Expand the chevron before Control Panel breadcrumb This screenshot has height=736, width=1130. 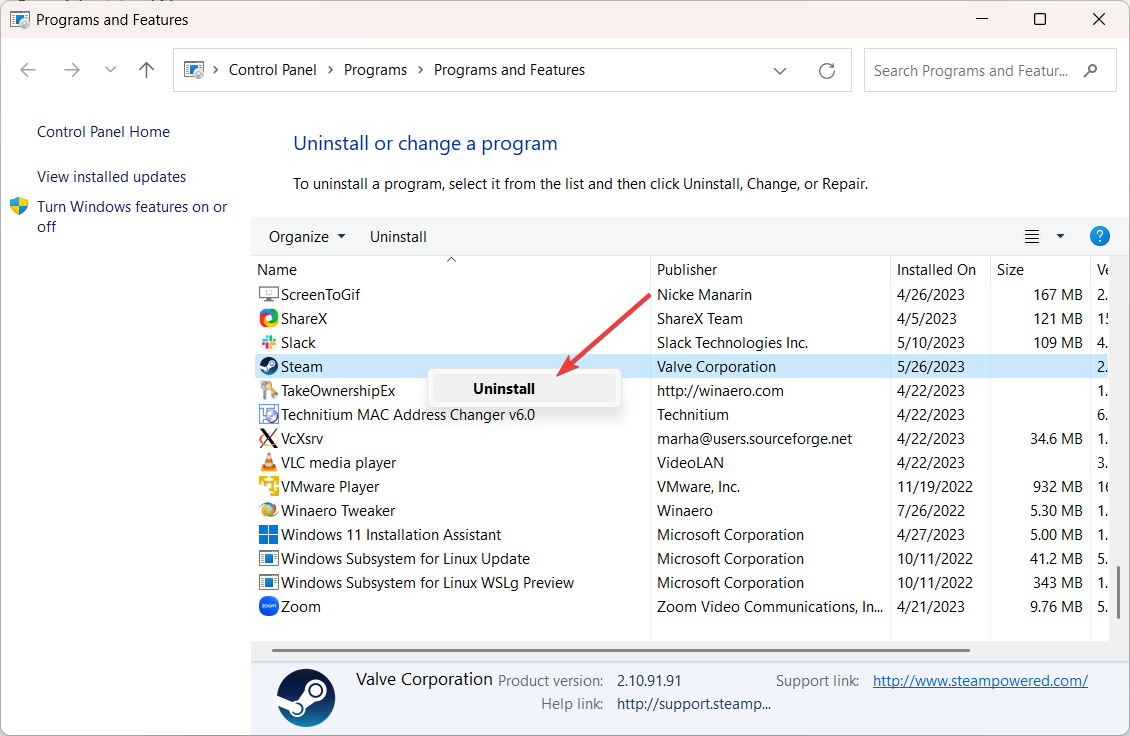coord(215,70)
